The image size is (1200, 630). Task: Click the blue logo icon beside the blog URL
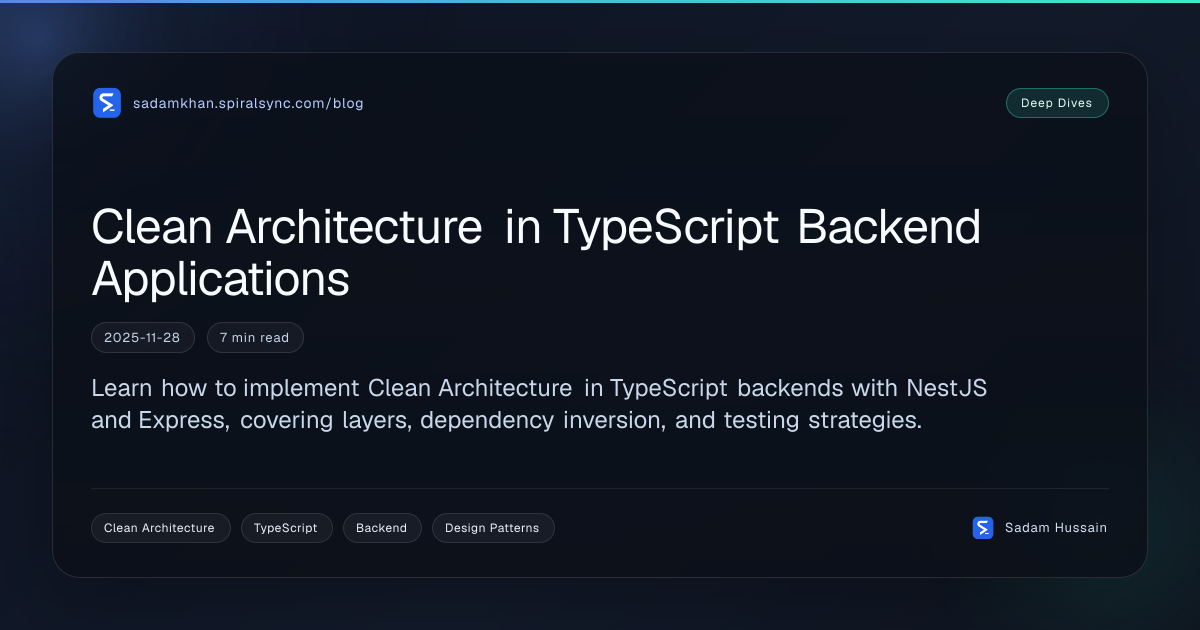pyautogui.click(x=107, y=103)
